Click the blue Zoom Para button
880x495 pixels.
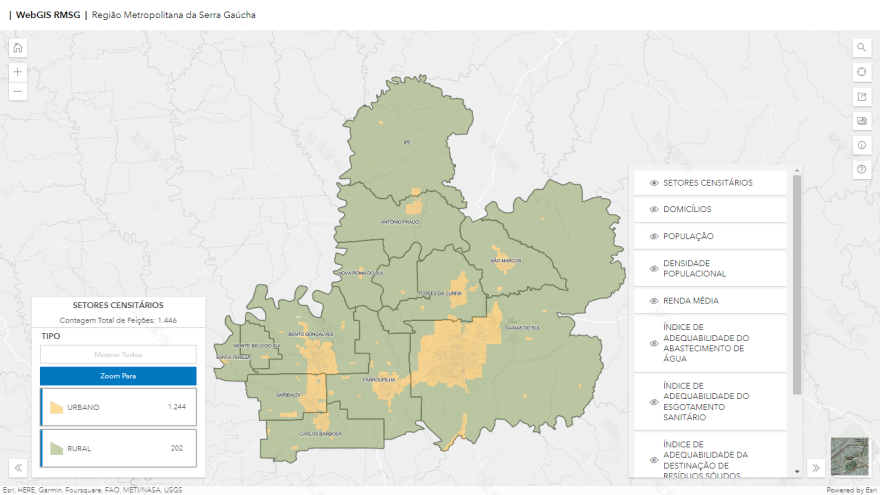tap(118, 376)
